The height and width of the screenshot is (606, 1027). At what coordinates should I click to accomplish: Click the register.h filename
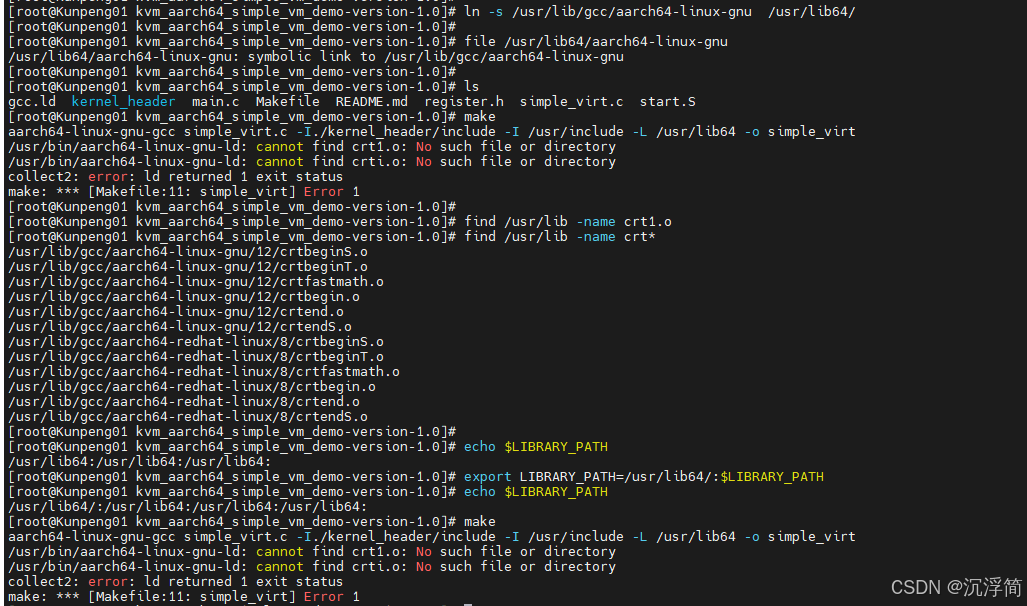(463, 101)
